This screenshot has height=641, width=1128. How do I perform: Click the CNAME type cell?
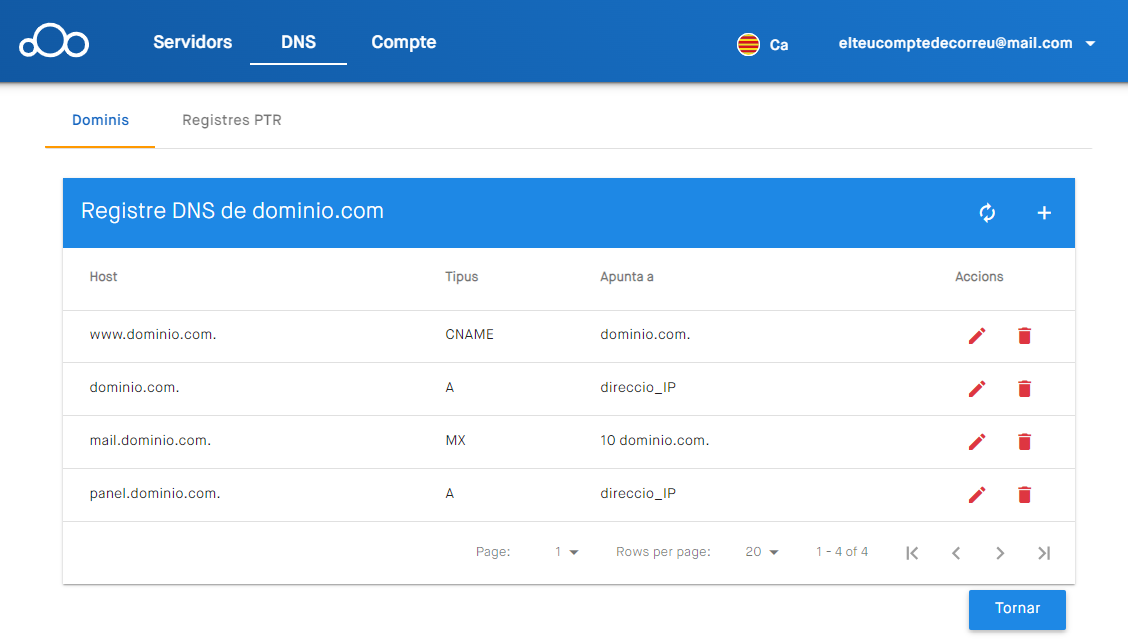pyautogui.click(x=469, y=335)
